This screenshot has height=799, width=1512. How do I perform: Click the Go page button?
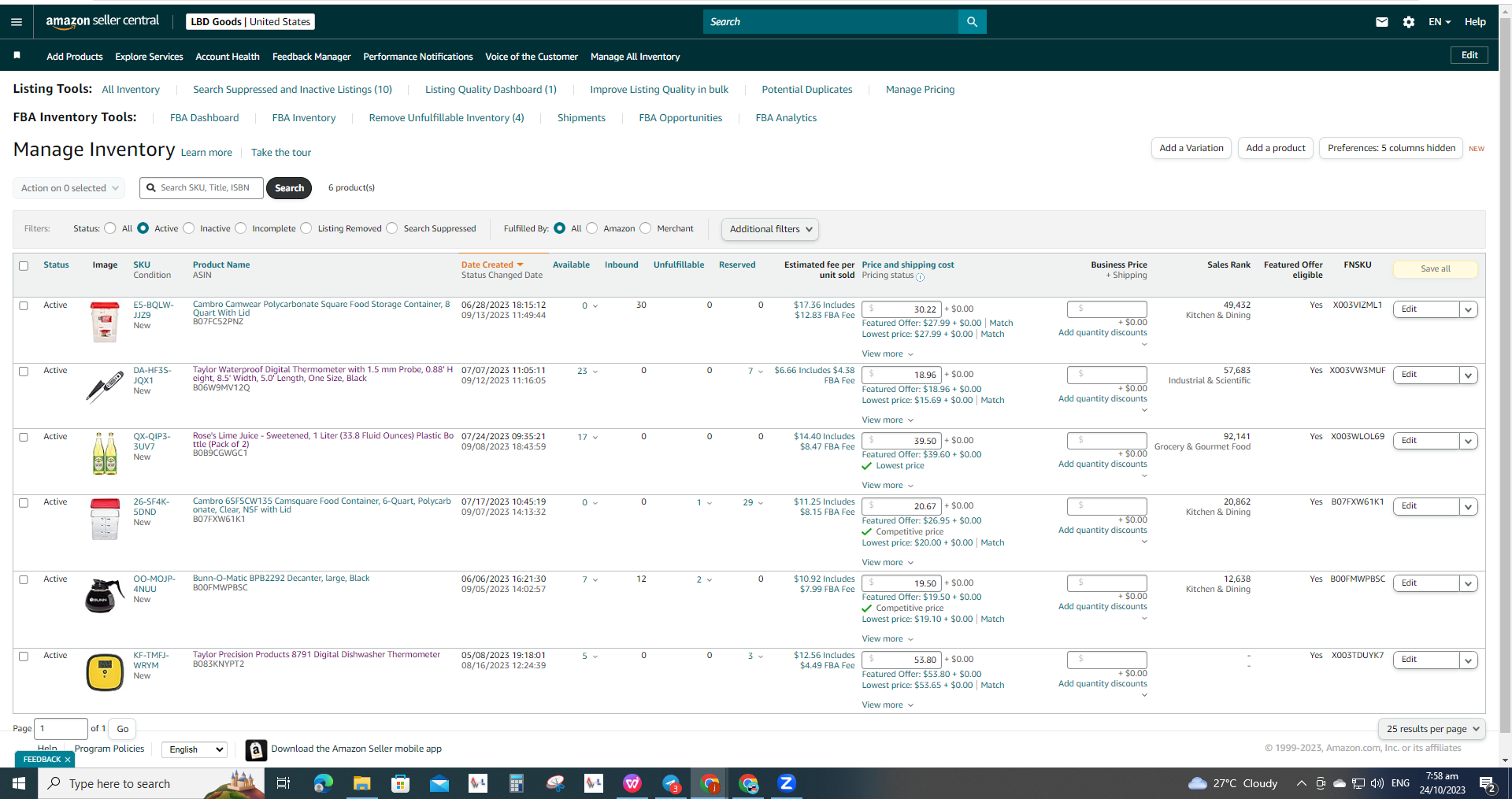click(x=122, y=729)
